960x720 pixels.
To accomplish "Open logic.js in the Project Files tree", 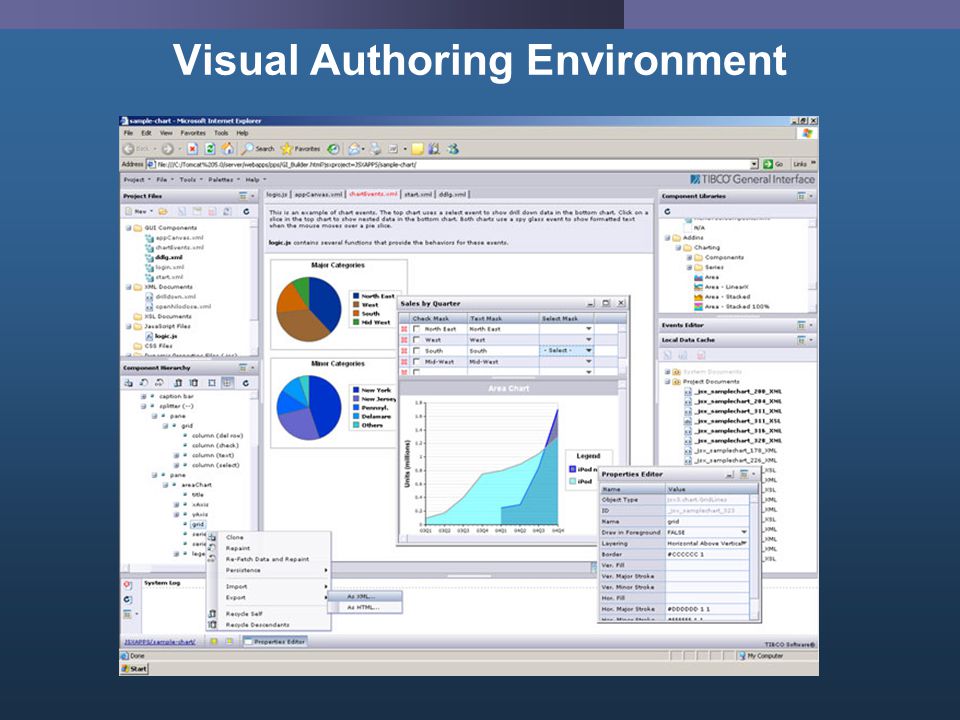I will click(x=161, y=336).
